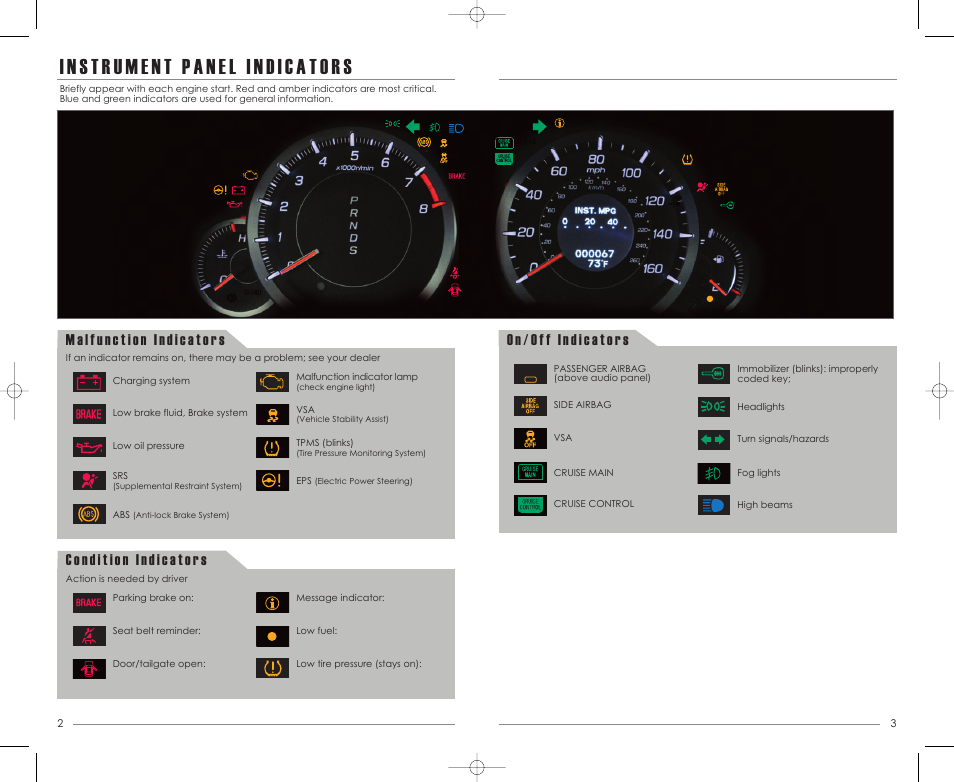This screenshot has height=782, width=954.
Task: Click the Charging system battery icon
Action: [x=89, y=382]
